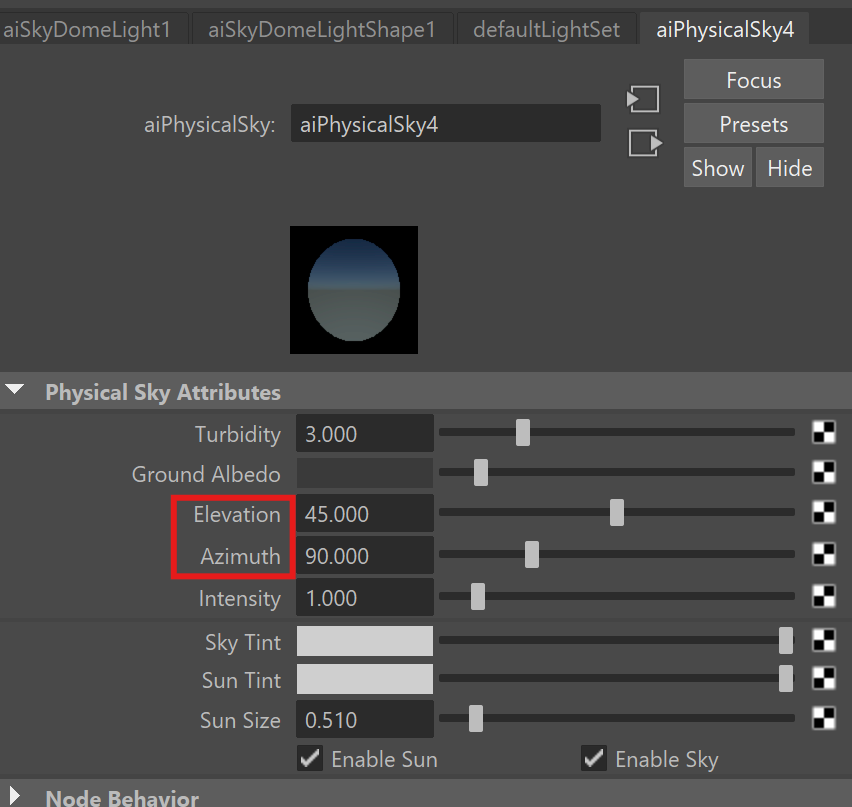This screenshot has width=852, height=807.
Task: Click the aiPhysicalSky name input field
Action: tap(445, 125)
